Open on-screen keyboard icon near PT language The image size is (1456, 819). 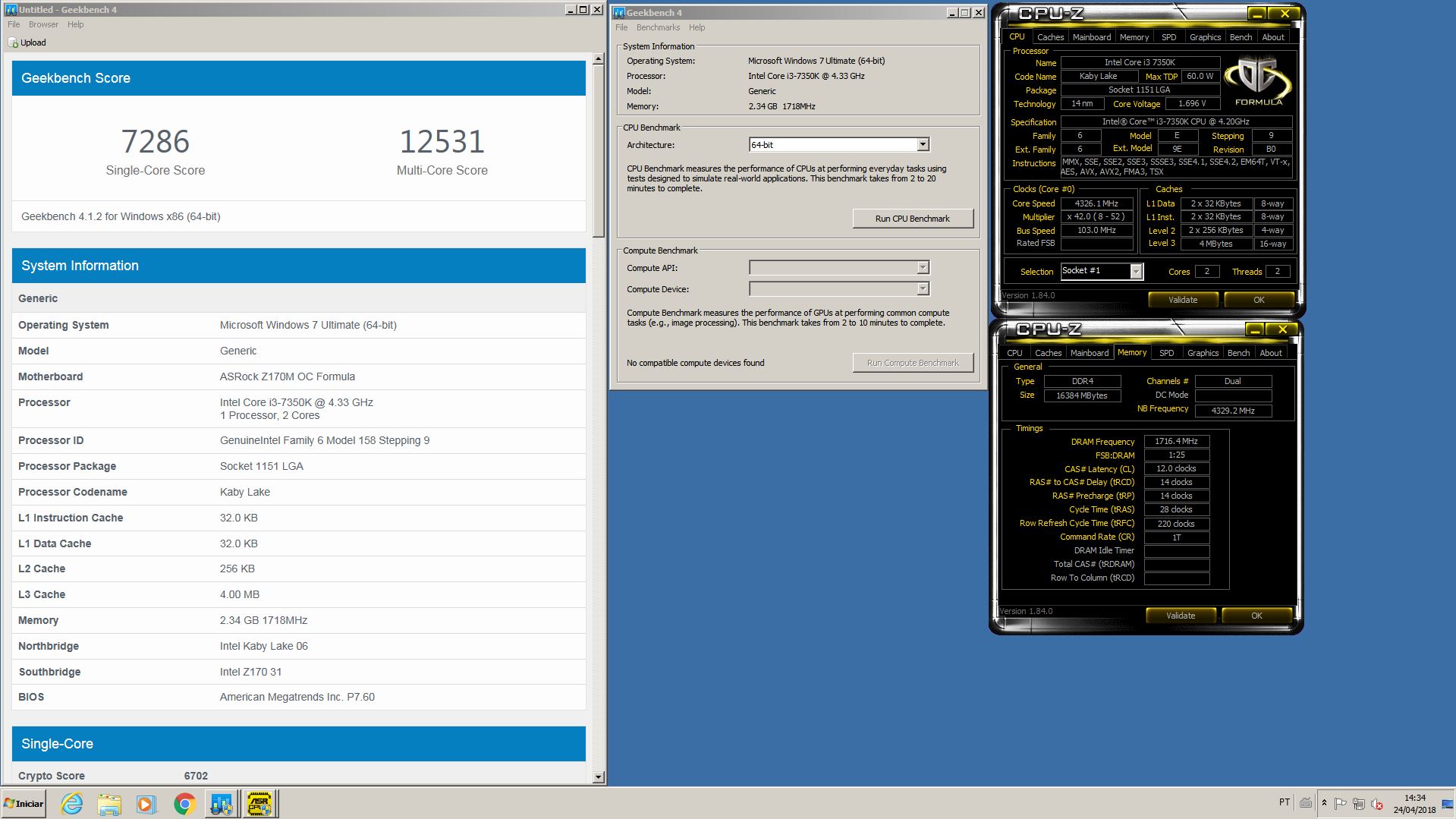[x=1306, y=802]
